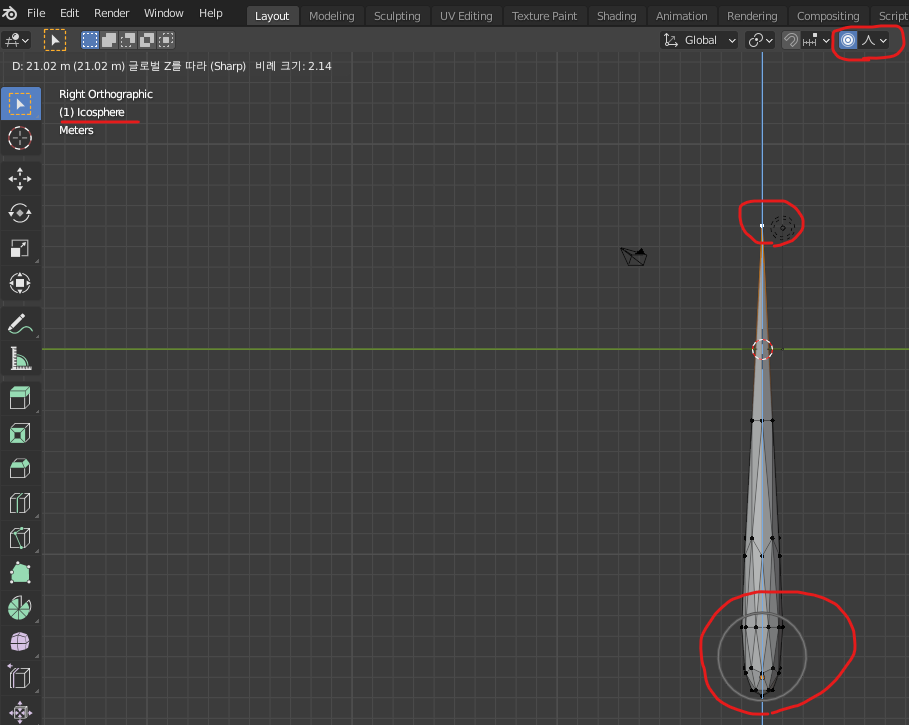The image size is (909, 725).
Task: Select the Spin tool
Action: (20, 608)
